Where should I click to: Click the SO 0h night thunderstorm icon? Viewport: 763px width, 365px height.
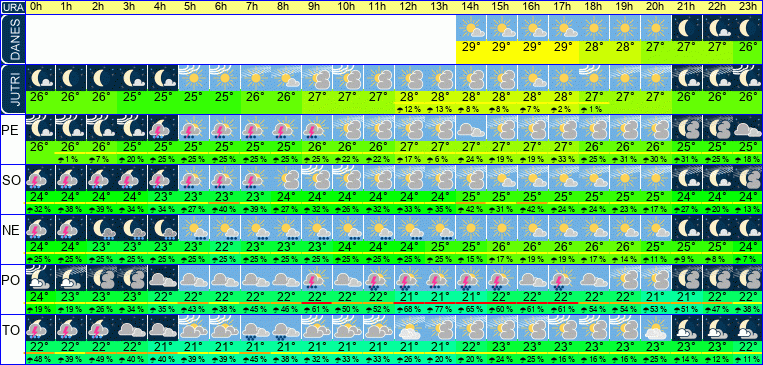40,178
